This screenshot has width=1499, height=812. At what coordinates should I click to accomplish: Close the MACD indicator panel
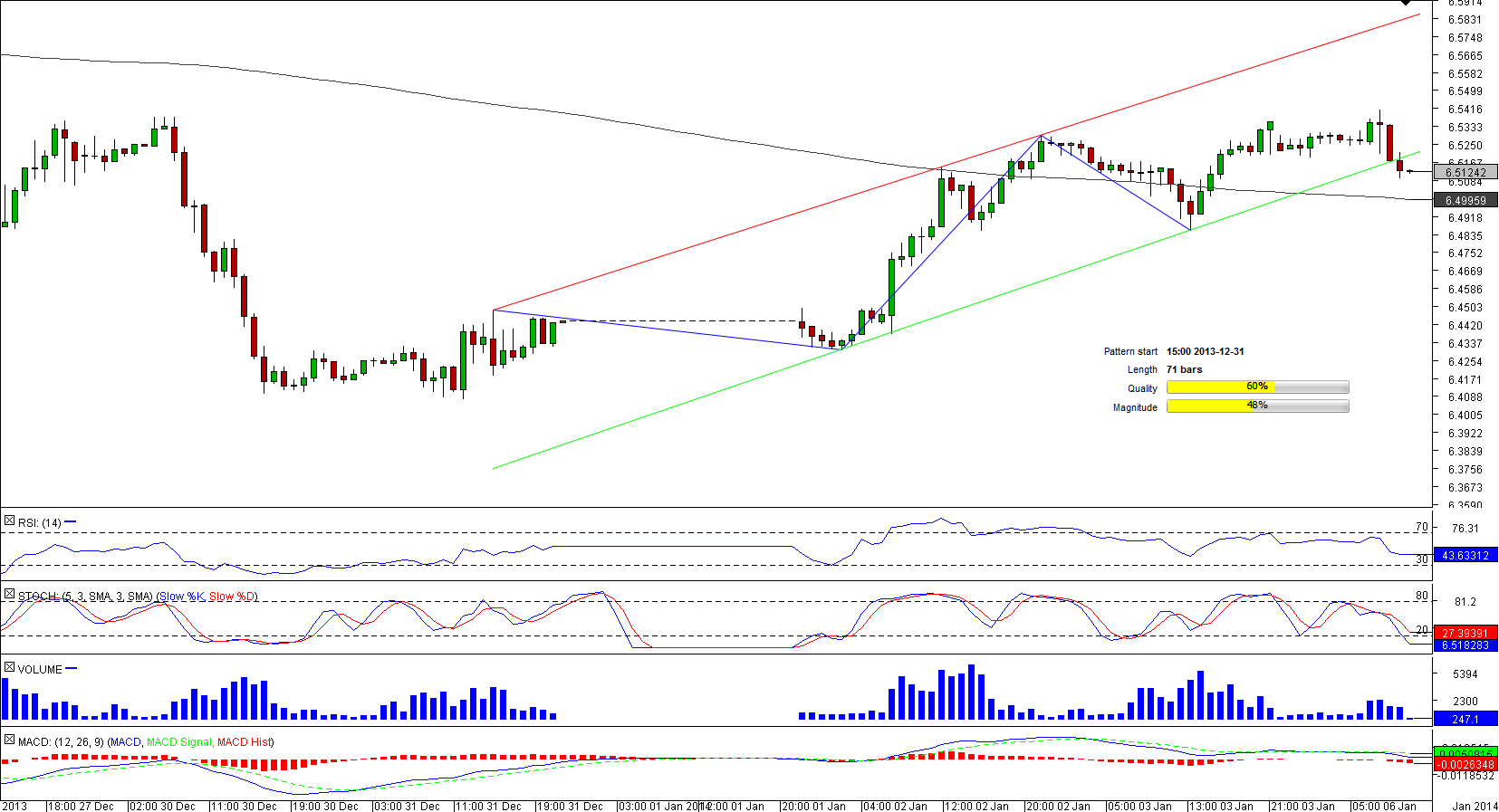(x=9, y=740)
